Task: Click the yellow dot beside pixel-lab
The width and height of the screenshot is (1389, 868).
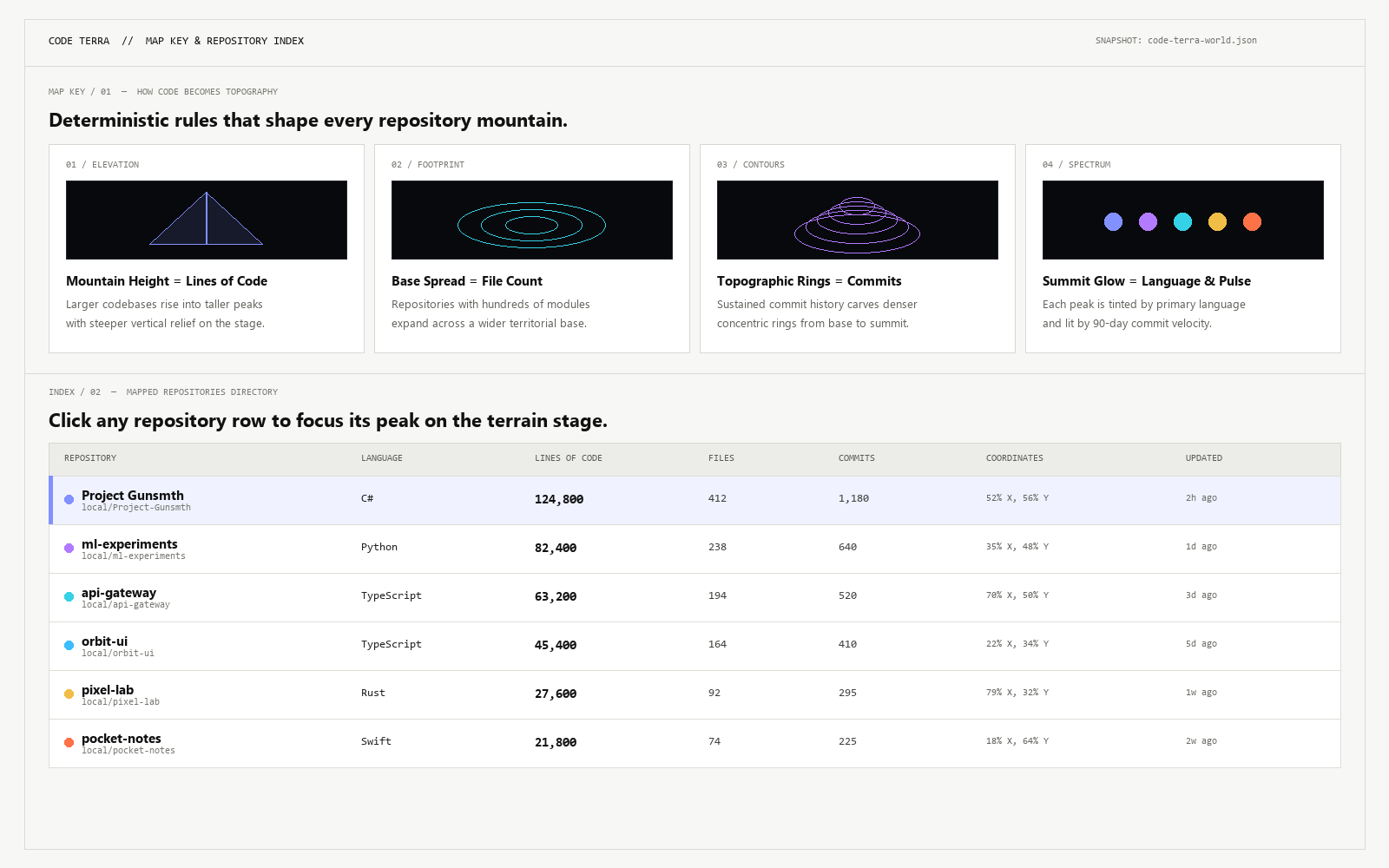Action: [69, 694]
